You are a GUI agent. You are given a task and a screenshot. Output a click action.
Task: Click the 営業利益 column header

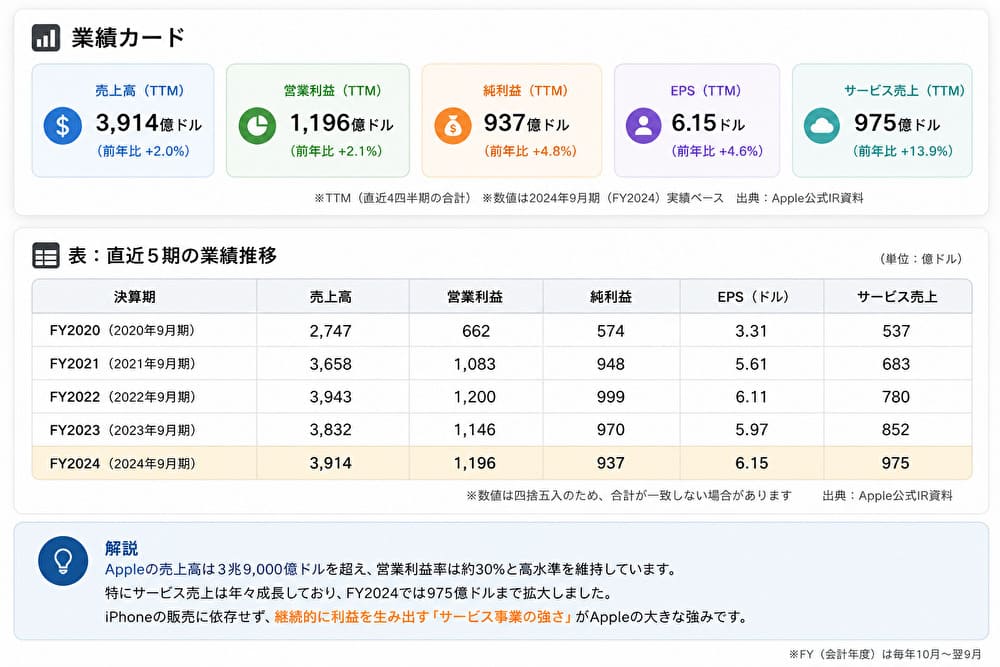[475, 297]
